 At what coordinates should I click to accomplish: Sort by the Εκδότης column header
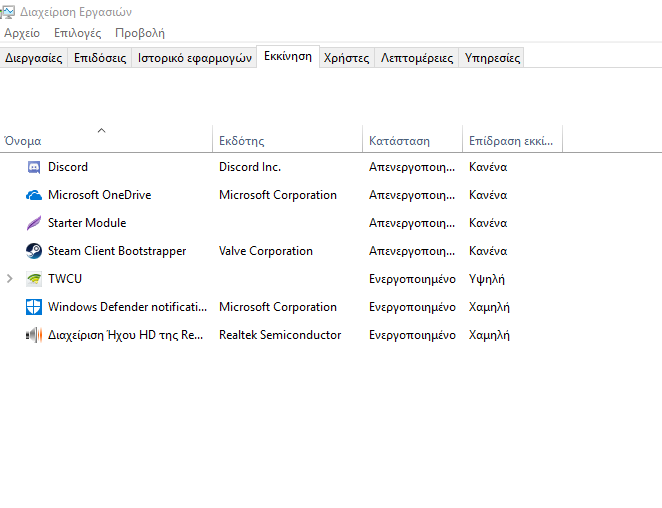click(x=288, y=139)
